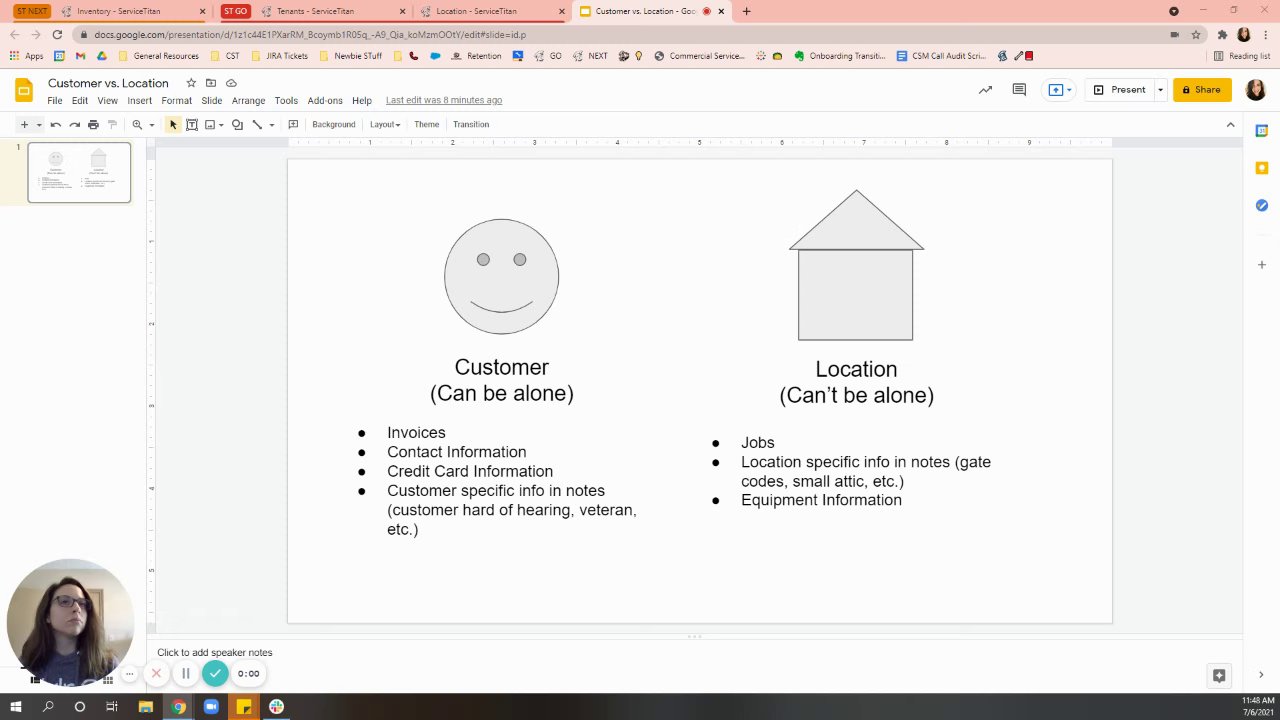Select the Text box tool
1280x720 pixels.
coord(192,125)
